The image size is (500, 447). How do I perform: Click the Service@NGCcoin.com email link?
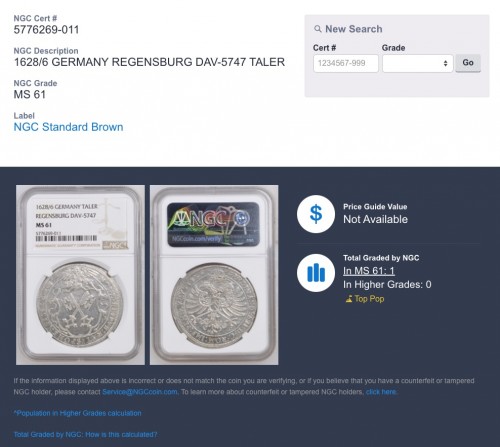(140, 392)
